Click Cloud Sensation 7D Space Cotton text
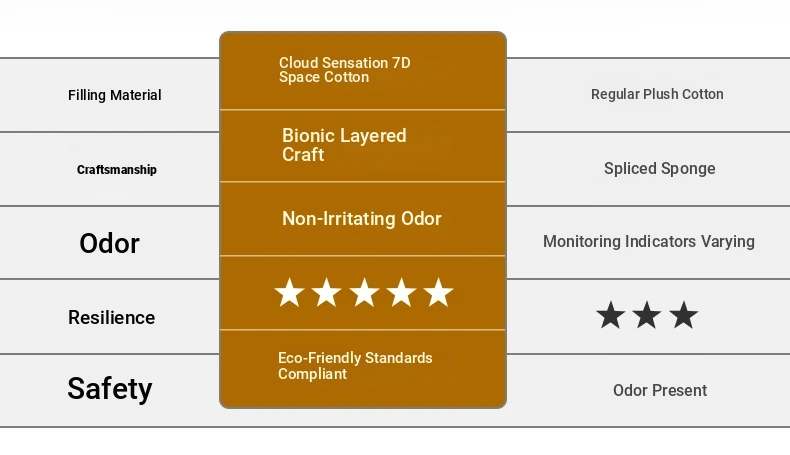The image size is (790, 455). click(345, 70)
